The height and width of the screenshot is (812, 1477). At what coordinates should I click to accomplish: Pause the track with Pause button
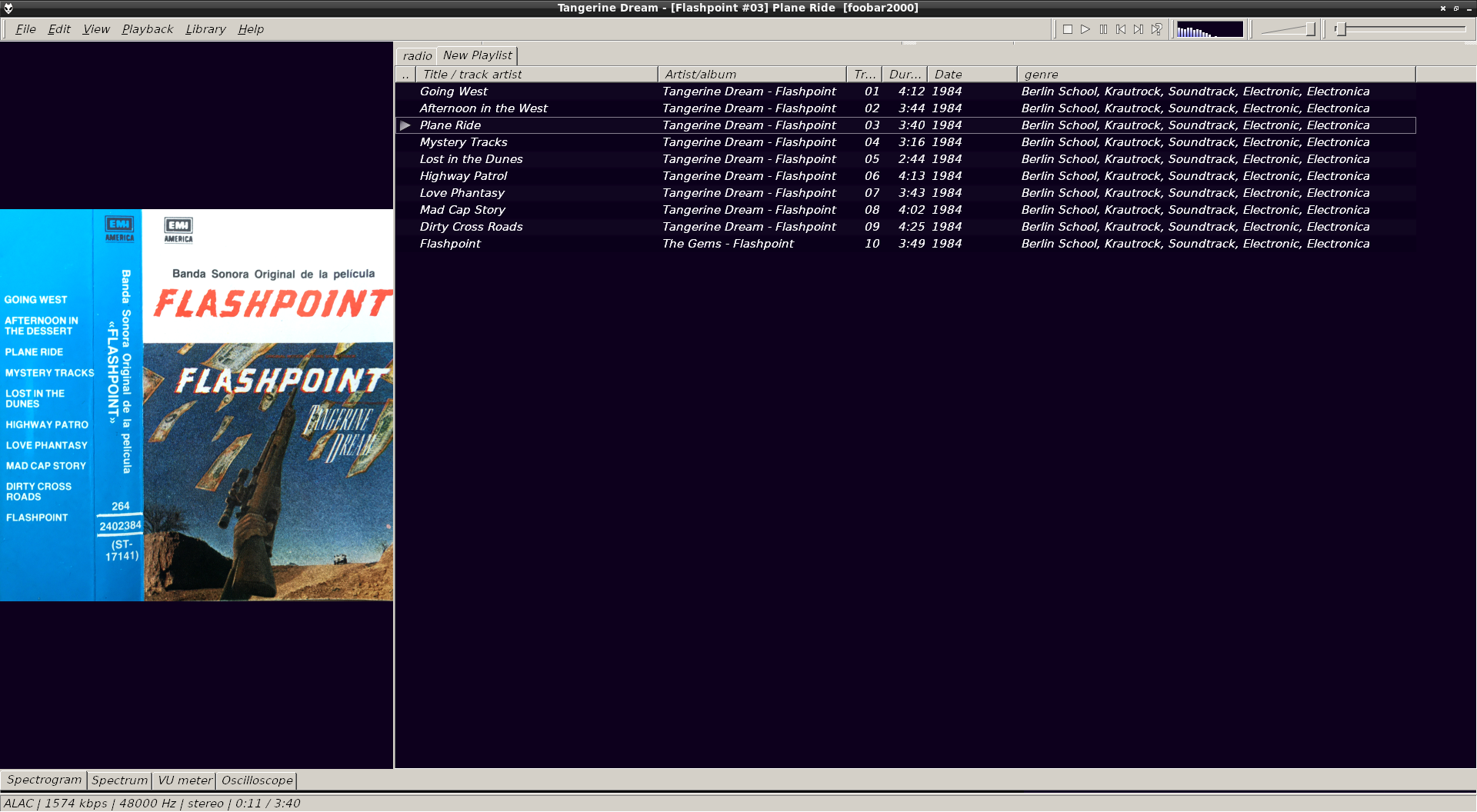click(x=1103, y=29)
